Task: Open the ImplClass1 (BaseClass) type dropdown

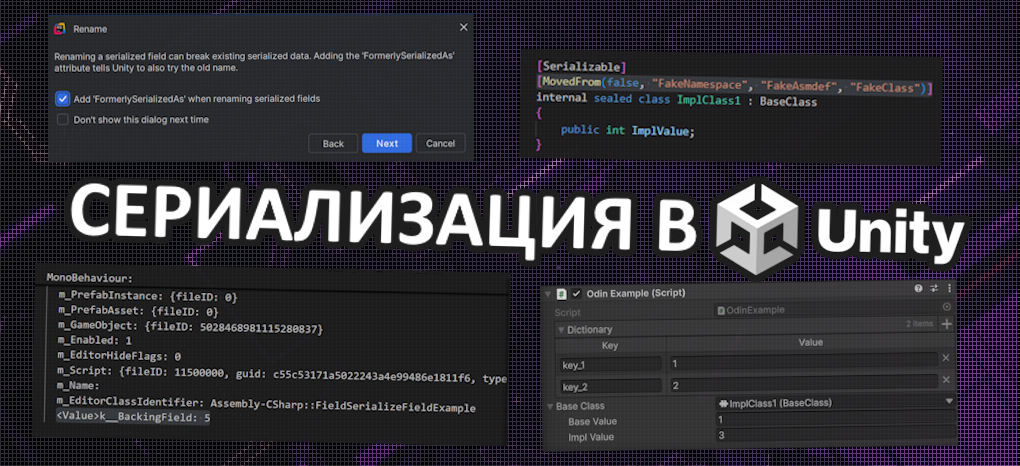Action: 835,403
